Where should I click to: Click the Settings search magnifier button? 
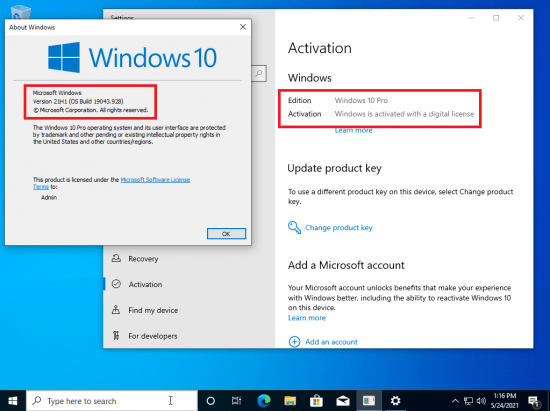[259, 73]
